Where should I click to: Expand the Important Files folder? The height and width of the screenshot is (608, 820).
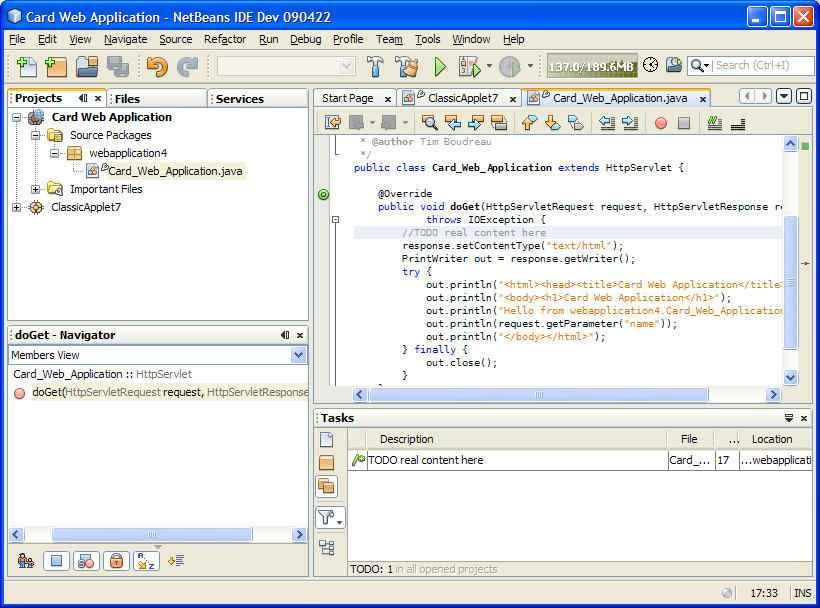pos(36,189)
